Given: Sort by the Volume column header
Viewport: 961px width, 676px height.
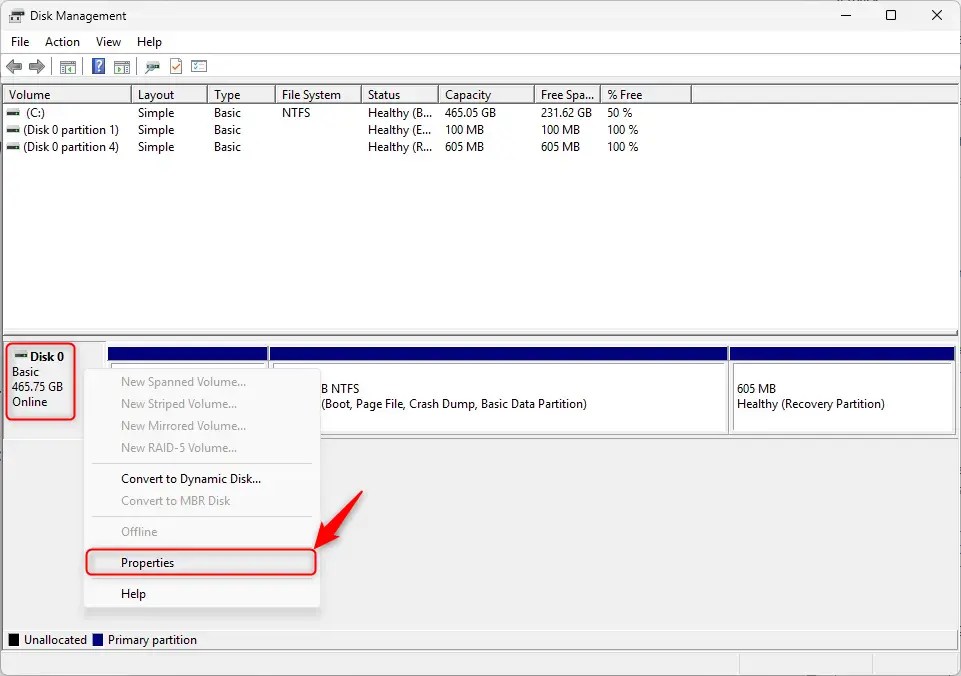Looking at the screenshot, I should pyautogui.click(x=67, y=95).
